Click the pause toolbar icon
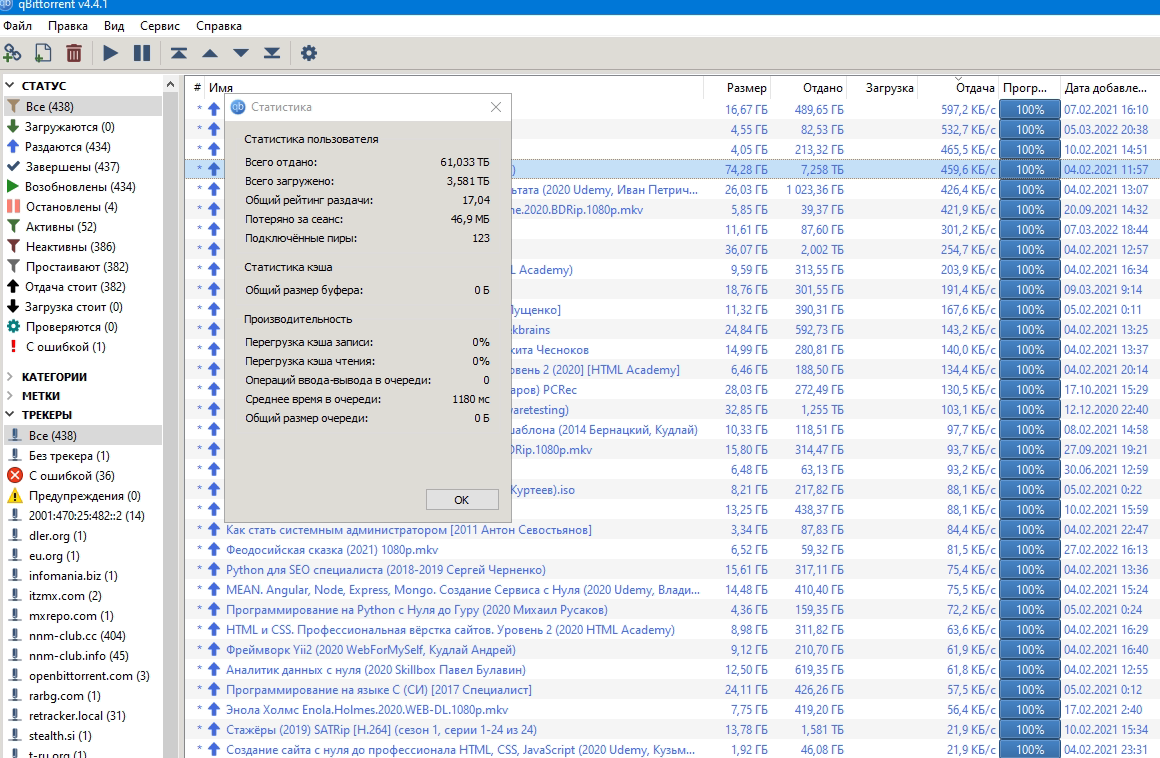1160x758 pixels. coord(141,53)
